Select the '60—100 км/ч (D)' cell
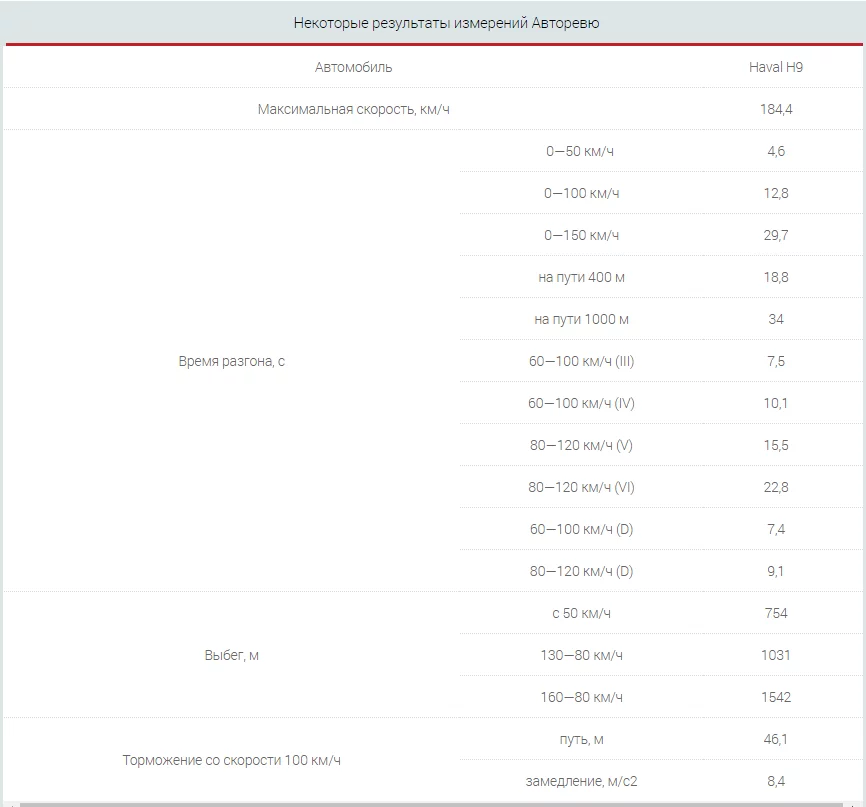The height and width of the screenshot is (807, 866). 581,529
